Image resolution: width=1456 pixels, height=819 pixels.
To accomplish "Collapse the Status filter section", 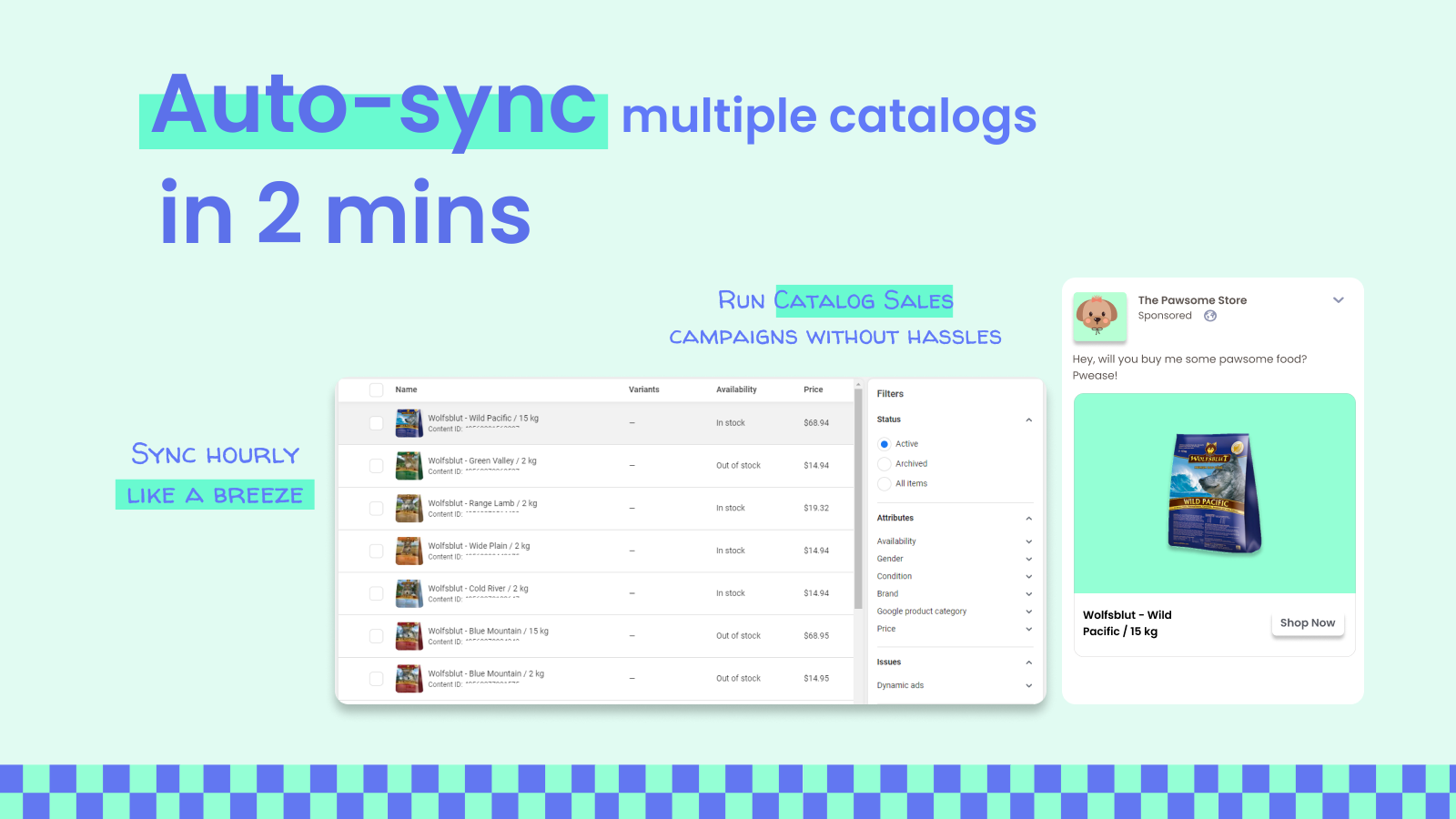I will (x=1028, y=420).
